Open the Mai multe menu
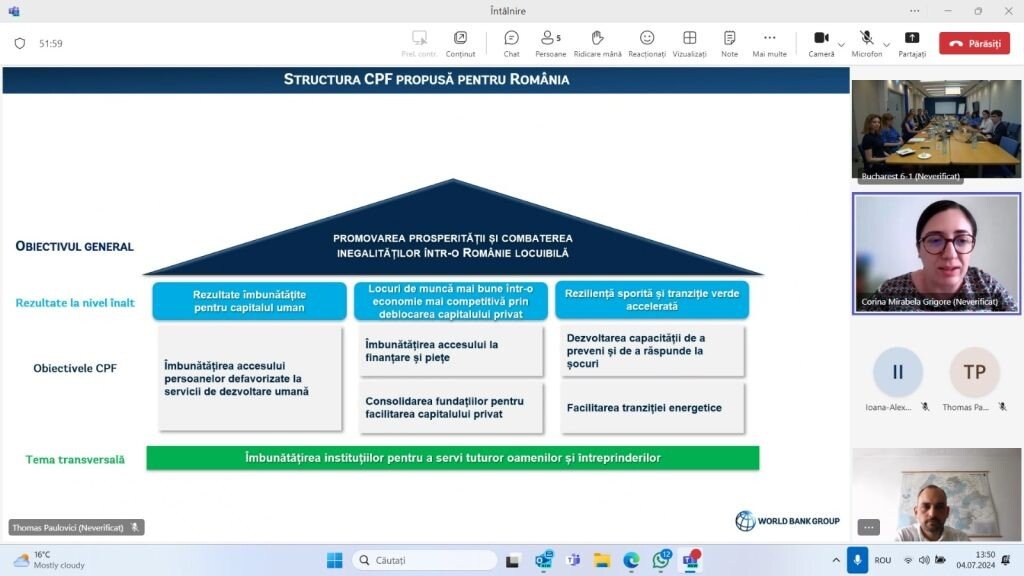The image size is (1024, 576). pos(769,43)
